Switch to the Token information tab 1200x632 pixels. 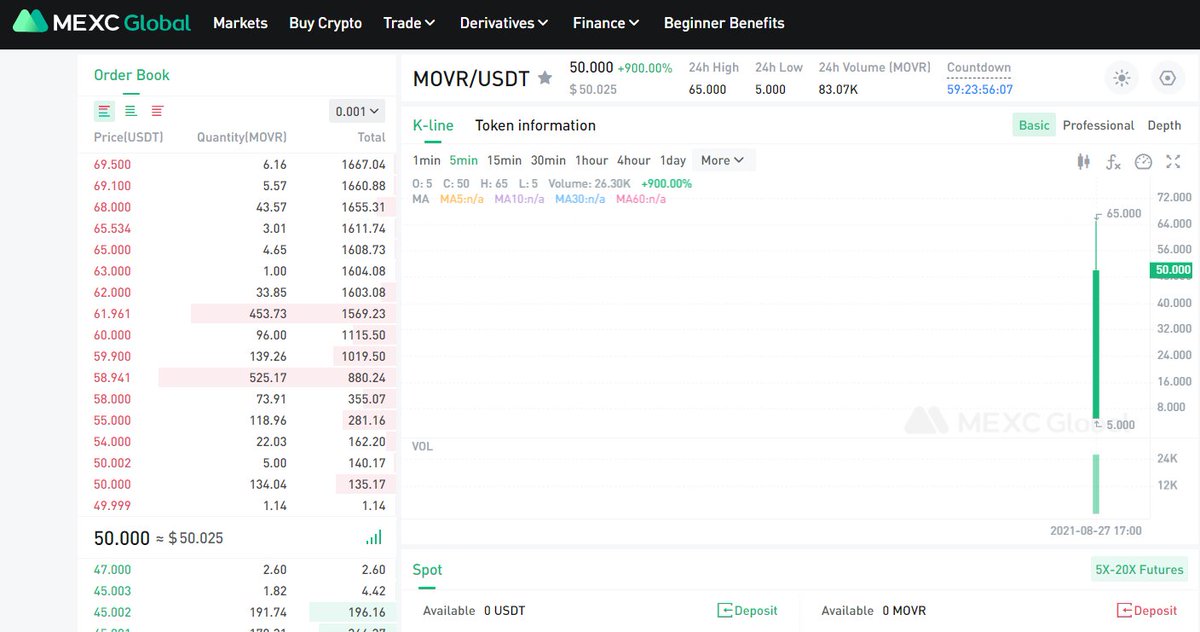[535, 125]
